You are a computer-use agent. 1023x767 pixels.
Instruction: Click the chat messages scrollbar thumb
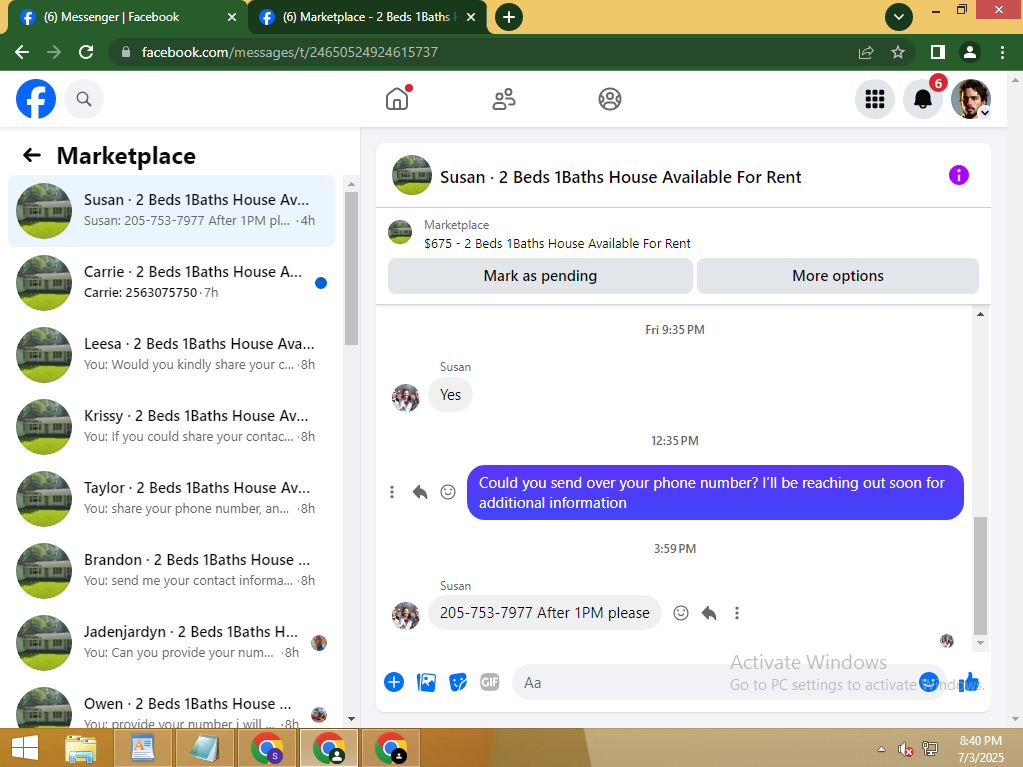point(980,575)
